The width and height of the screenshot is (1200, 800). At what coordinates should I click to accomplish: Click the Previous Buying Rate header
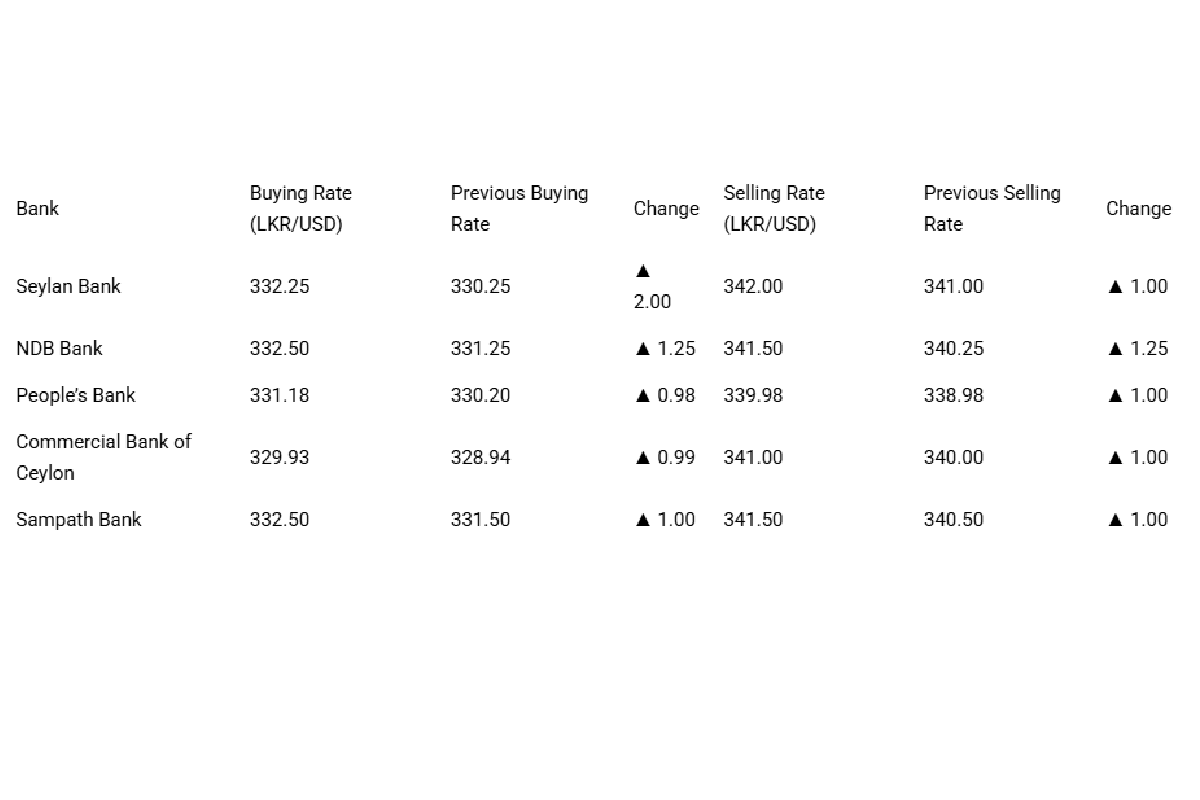(x=519, y=209)
